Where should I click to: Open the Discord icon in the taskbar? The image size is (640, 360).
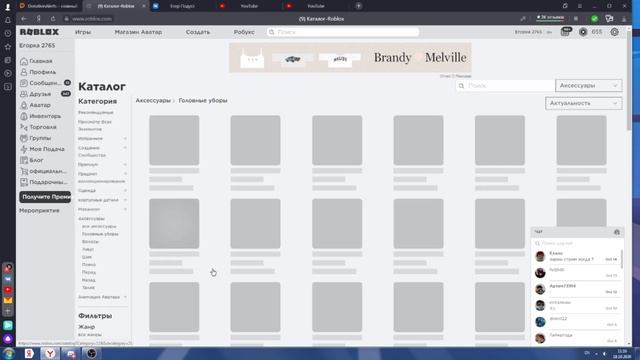coord(71,353)
